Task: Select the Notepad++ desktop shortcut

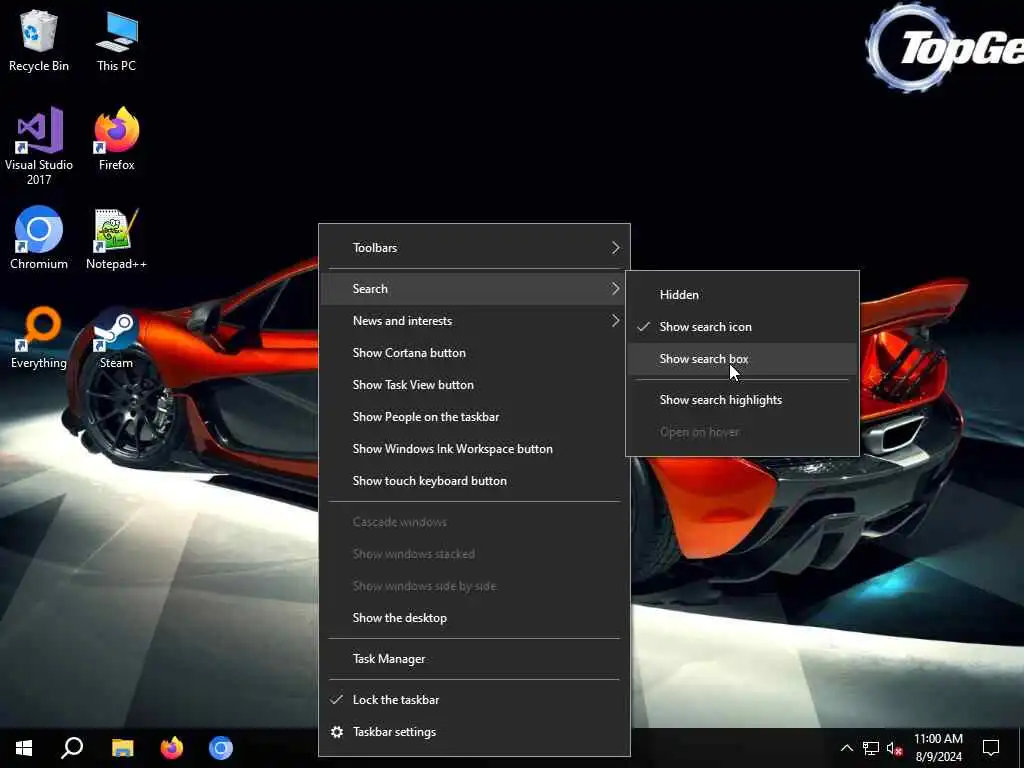Action: (116, 238)
